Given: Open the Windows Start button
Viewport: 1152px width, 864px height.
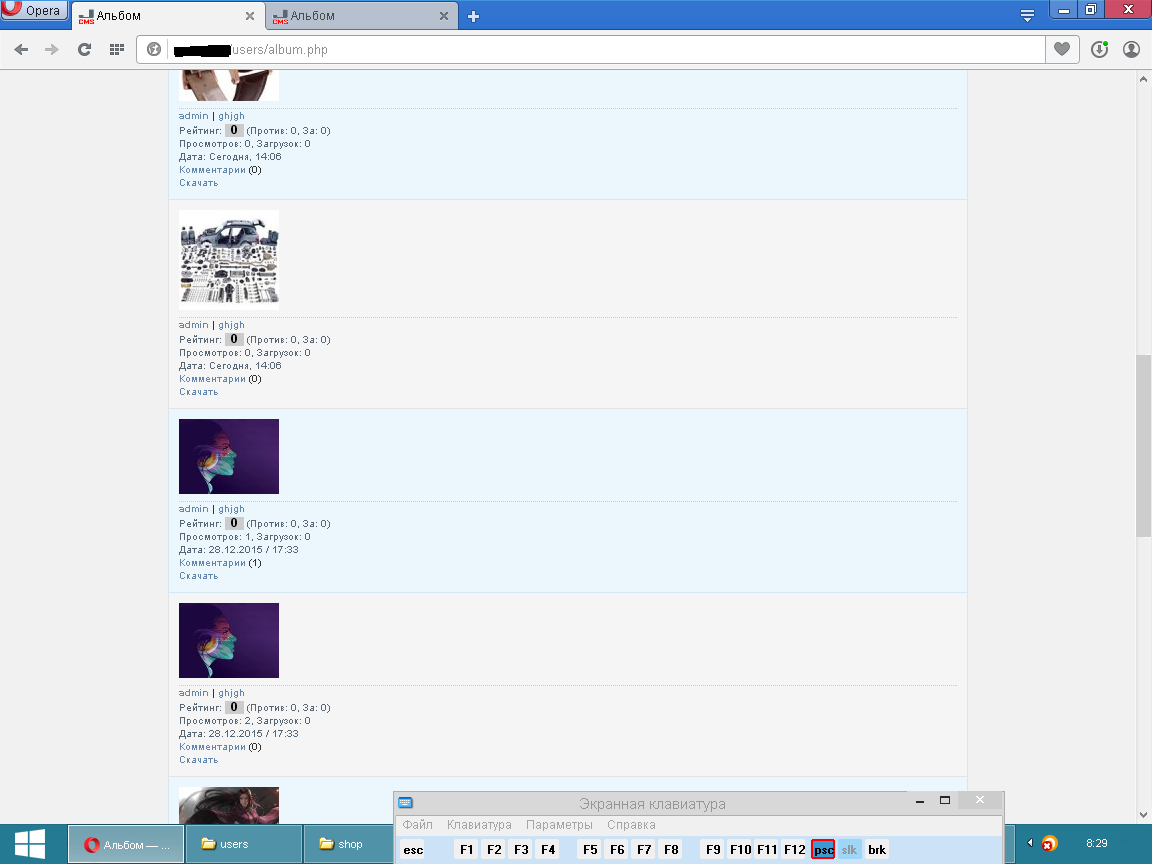Looking at the screenshot, I should pos(29,844).
